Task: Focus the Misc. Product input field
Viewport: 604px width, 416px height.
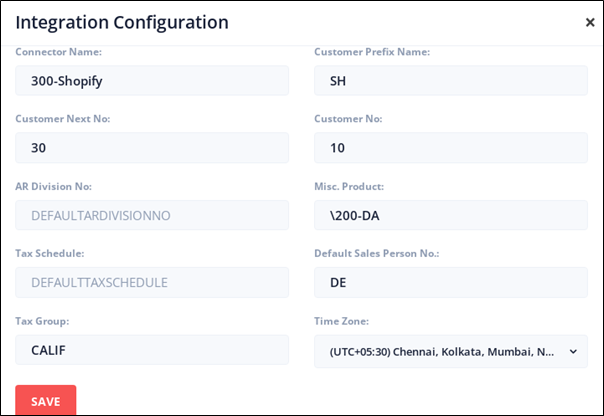Action: point(450,215)
